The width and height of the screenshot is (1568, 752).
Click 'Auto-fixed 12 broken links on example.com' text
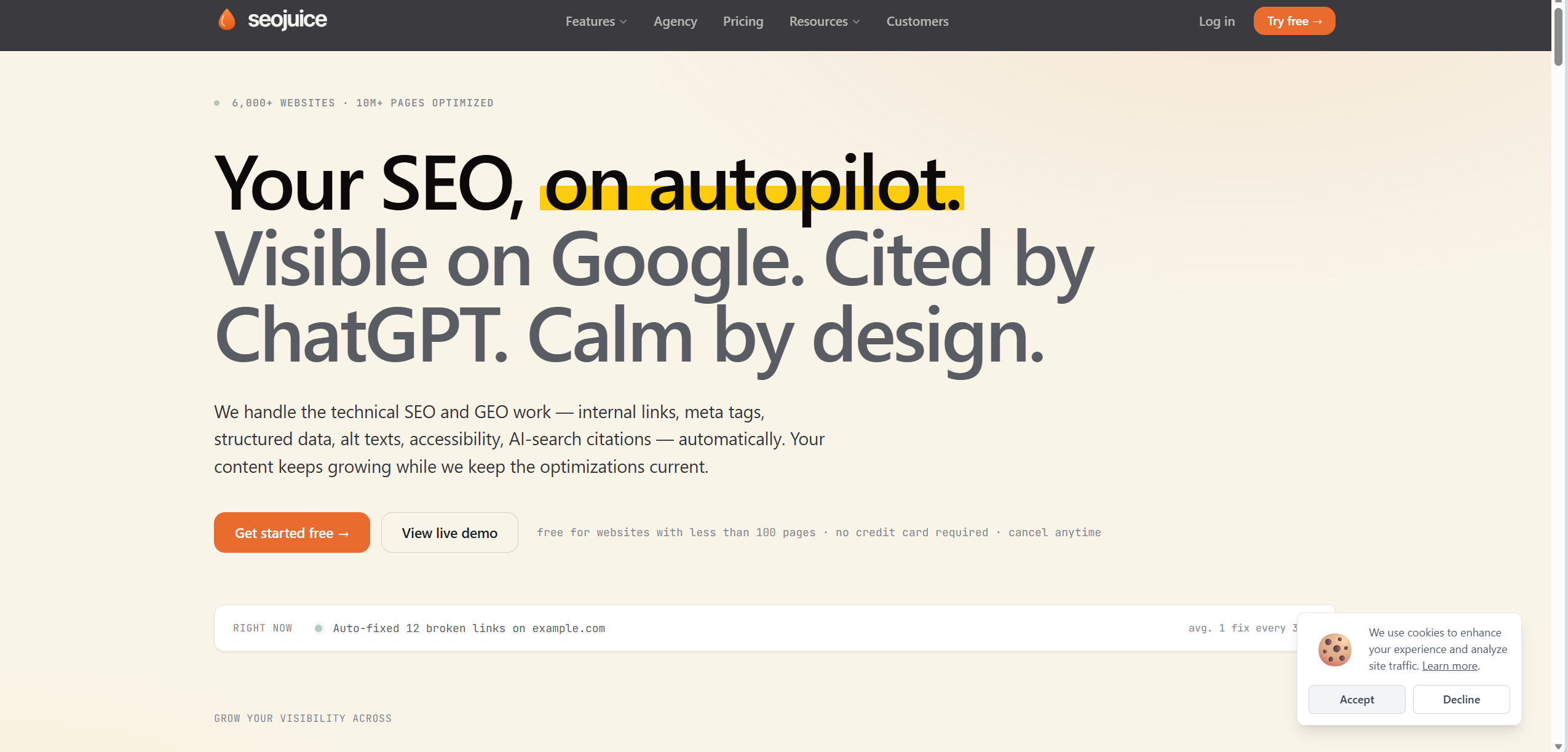click(x=469, y=628)
